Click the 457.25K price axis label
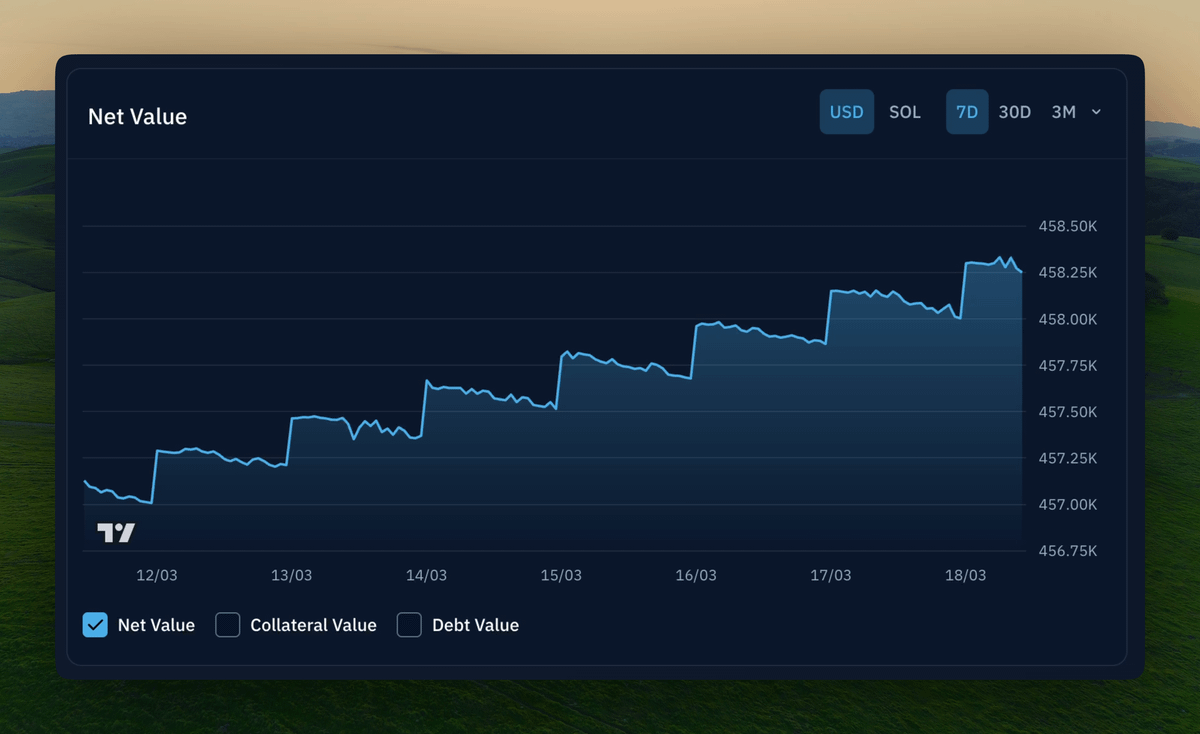 pos(1068,458)
